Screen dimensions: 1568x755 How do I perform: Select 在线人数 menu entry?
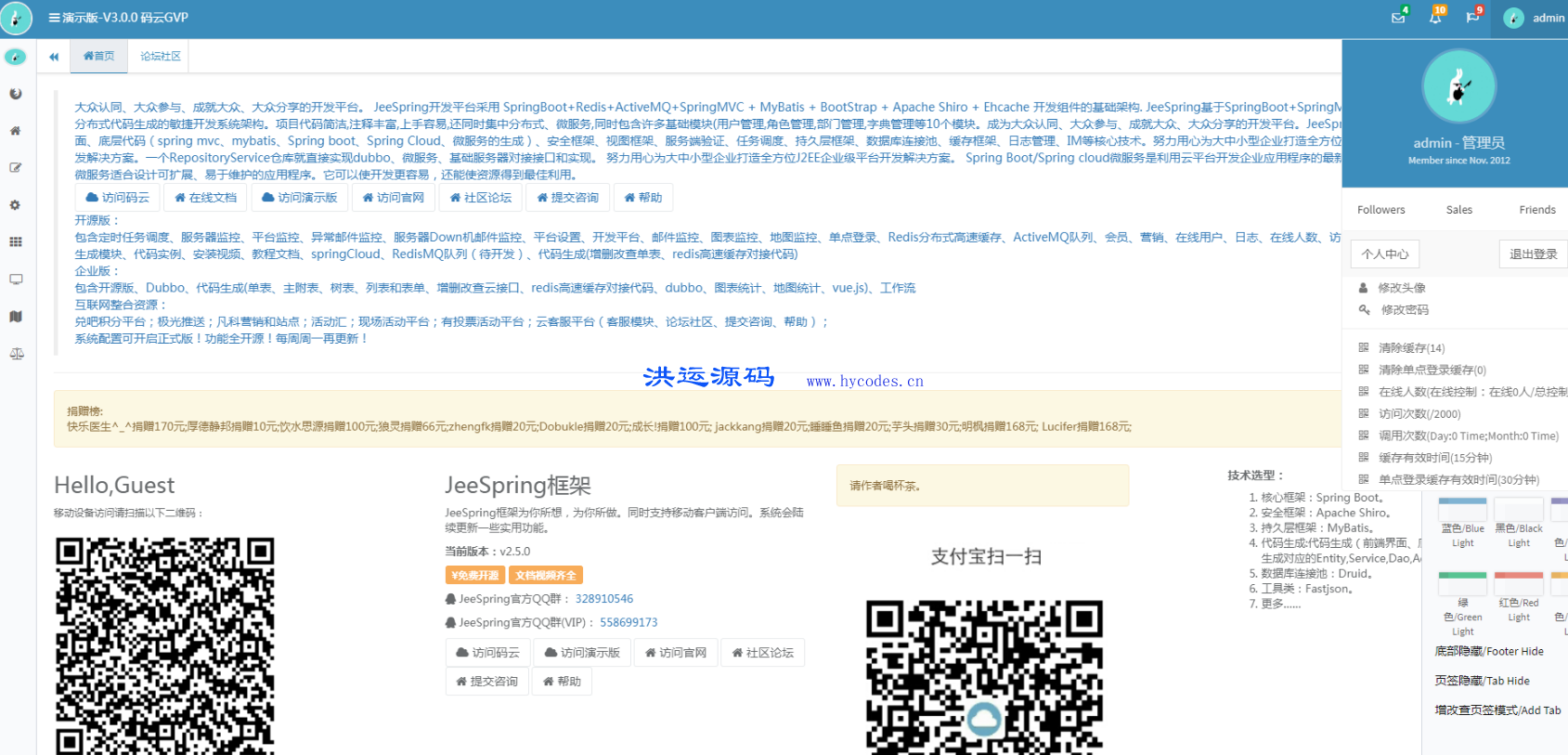pyautogui.click(x=1462, y=392)
